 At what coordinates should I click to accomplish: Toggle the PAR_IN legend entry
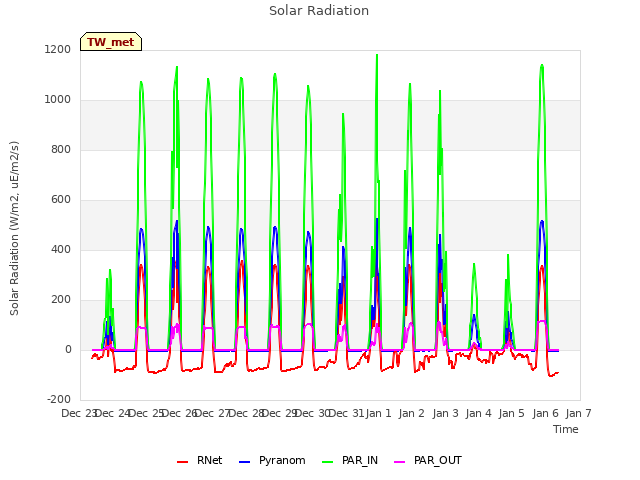[350, 460]
